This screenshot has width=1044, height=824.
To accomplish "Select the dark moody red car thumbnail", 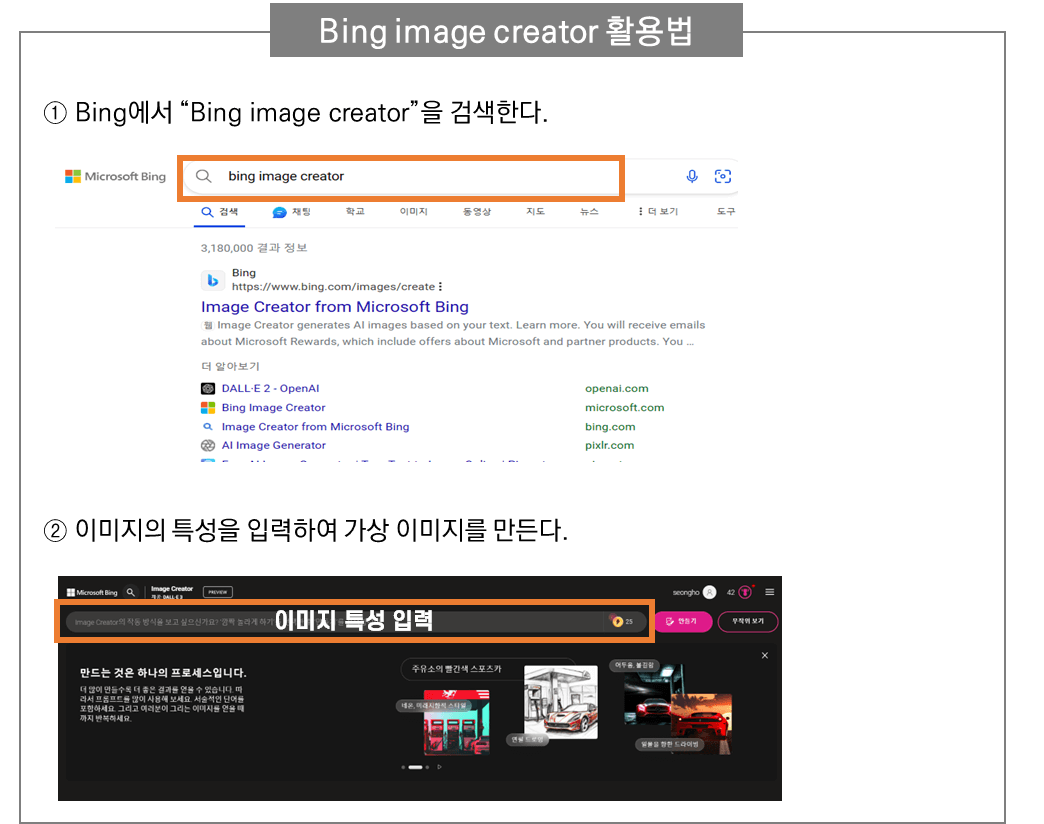I will [x=650, y=696].
